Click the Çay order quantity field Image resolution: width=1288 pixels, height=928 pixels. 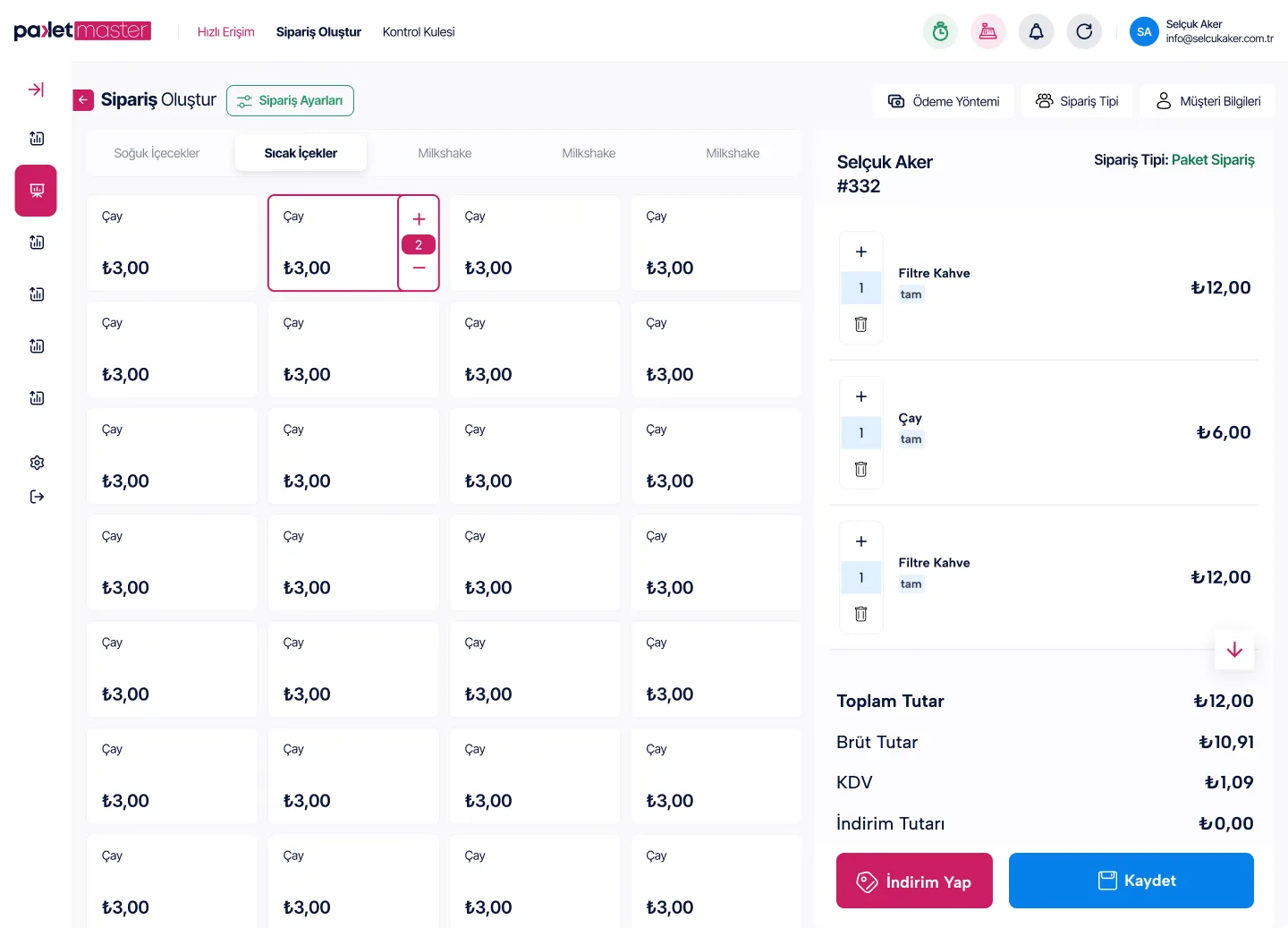coord(861,433)
